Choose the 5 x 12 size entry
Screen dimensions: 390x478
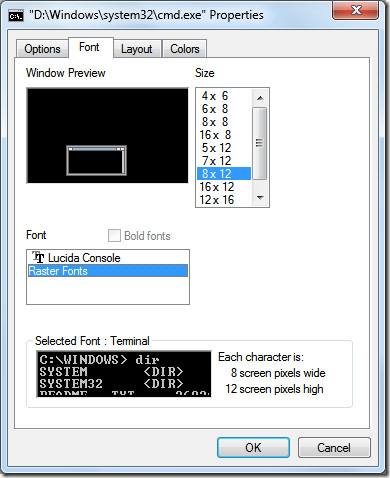pyautogui.click(x=224, y=148)
